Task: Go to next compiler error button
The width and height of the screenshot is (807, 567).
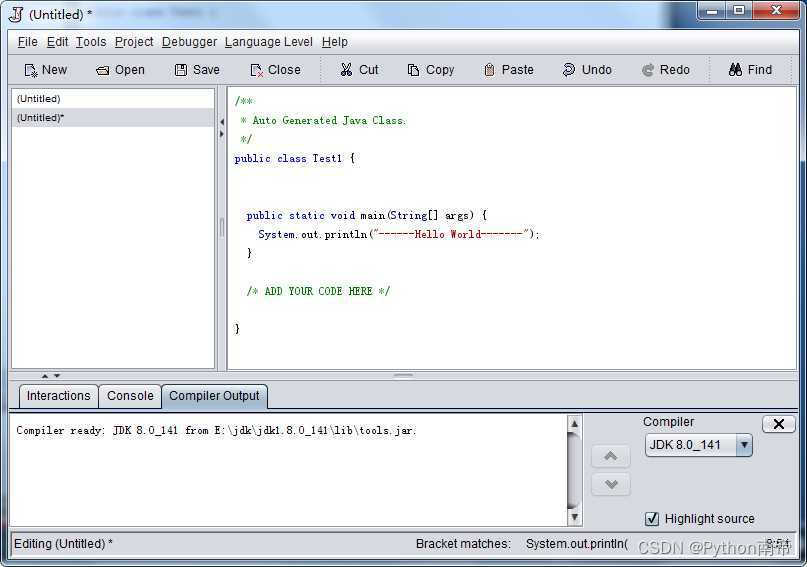Action: point(610,484)
